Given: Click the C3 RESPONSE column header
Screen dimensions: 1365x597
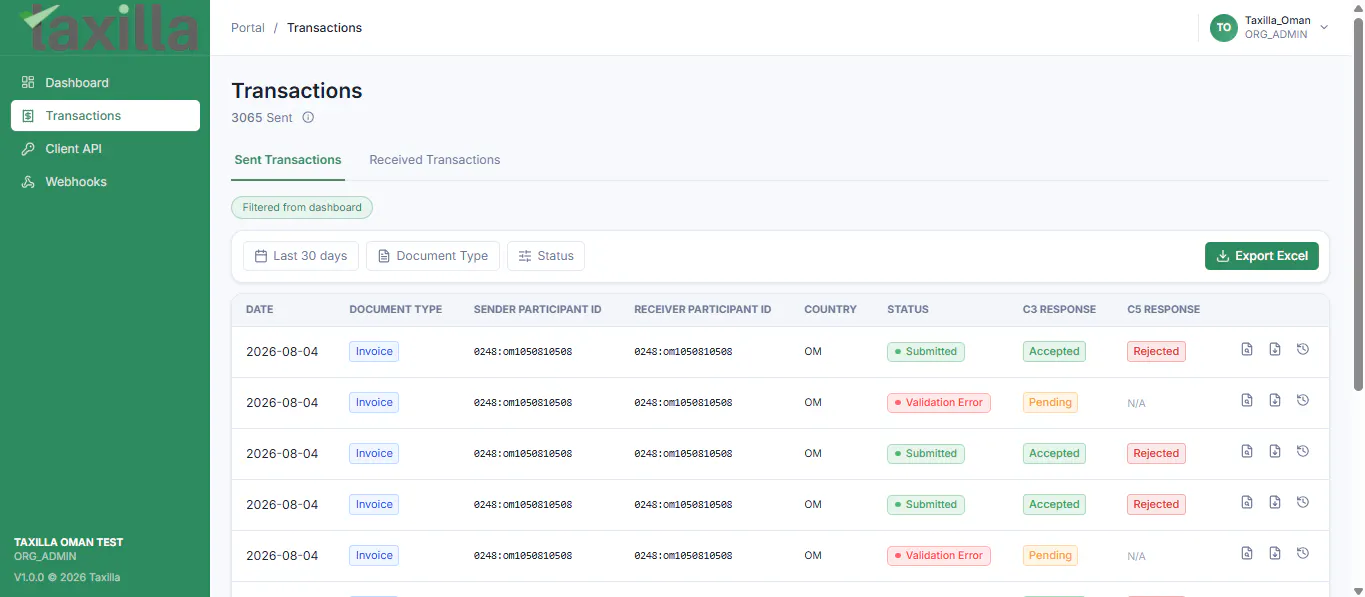Looking at the screenshot, I should point(1059,310).
